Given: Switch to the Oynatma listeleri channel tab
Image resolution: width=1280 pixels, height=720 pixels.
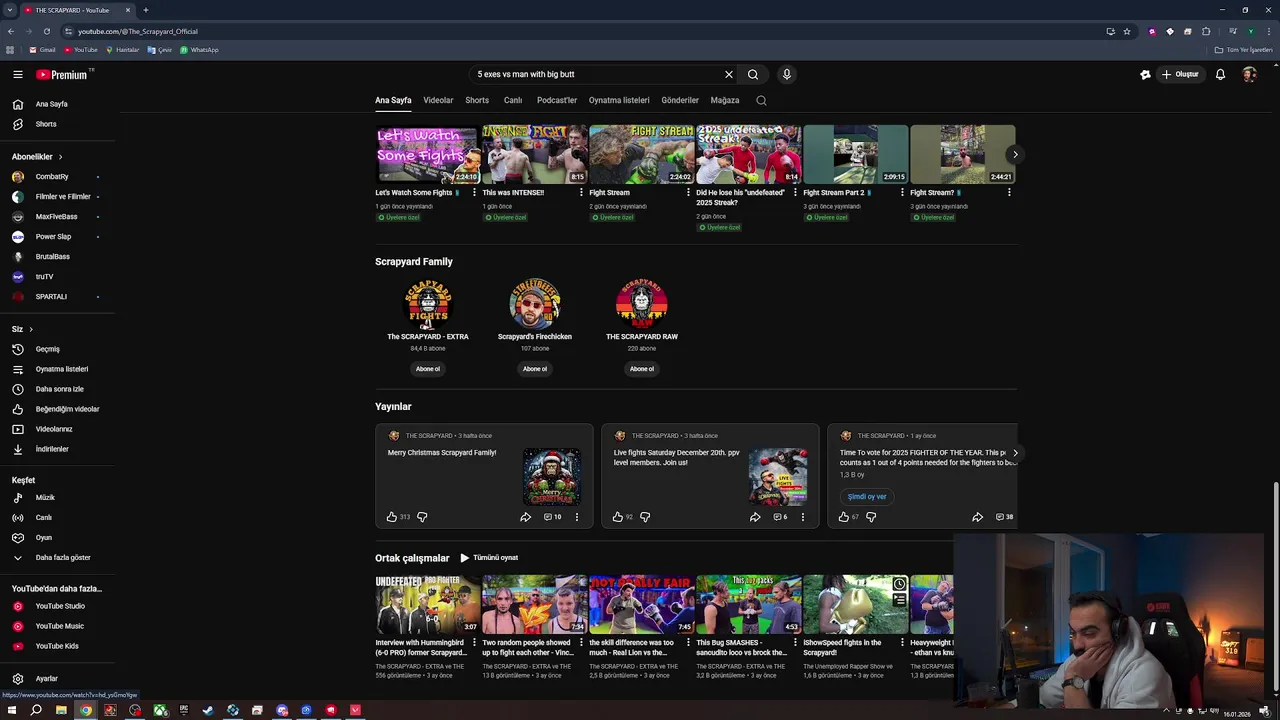Looking at the screenshot, I should point(619,100).
